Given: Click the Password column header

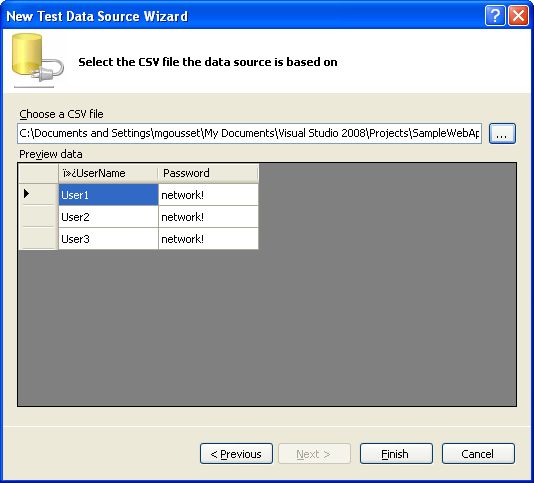Looking at the screenshot, I should 208,173.
